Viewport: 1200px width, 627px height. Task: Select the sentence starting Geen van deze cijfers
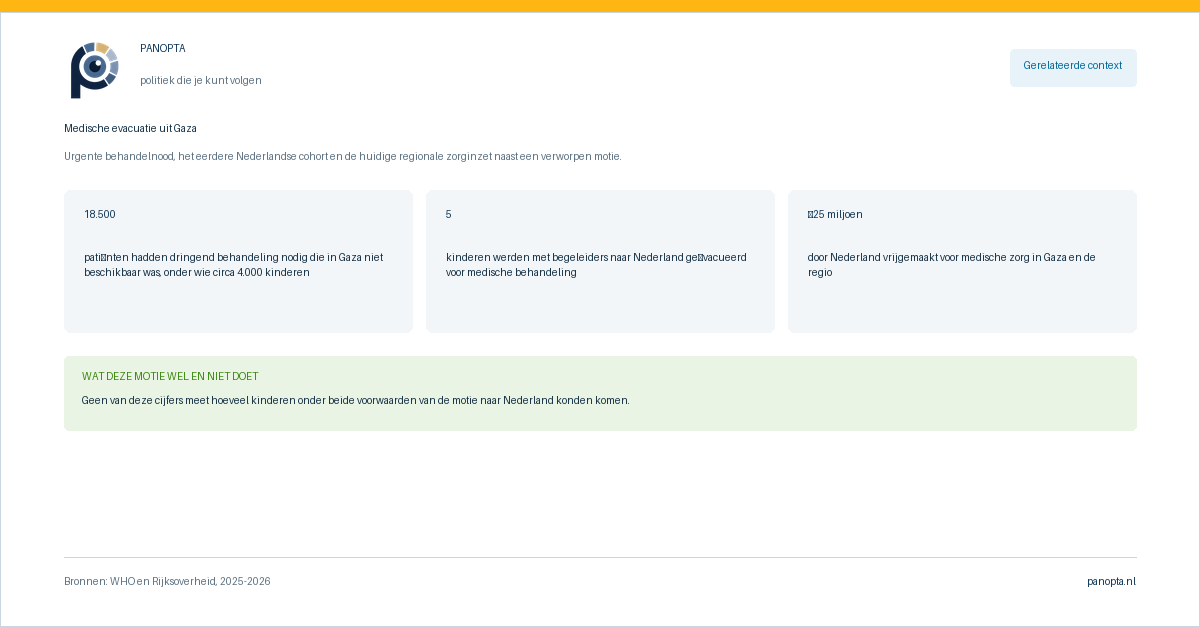[356, 400]
